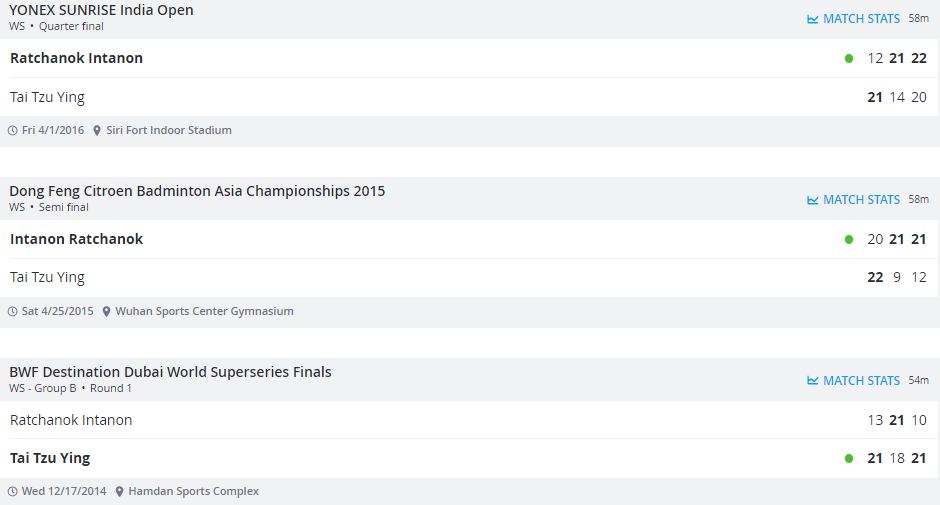Click the clock icon beside Fri 4/1/2016
This screenshot has height=505, width=940.
[13, 131]
